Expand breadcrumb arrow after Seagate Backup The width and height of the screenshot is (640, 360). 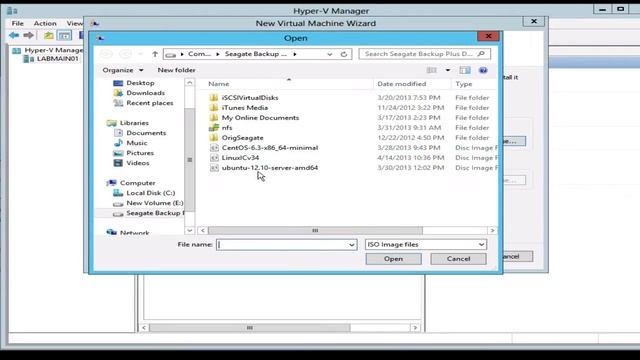[295, 54]
